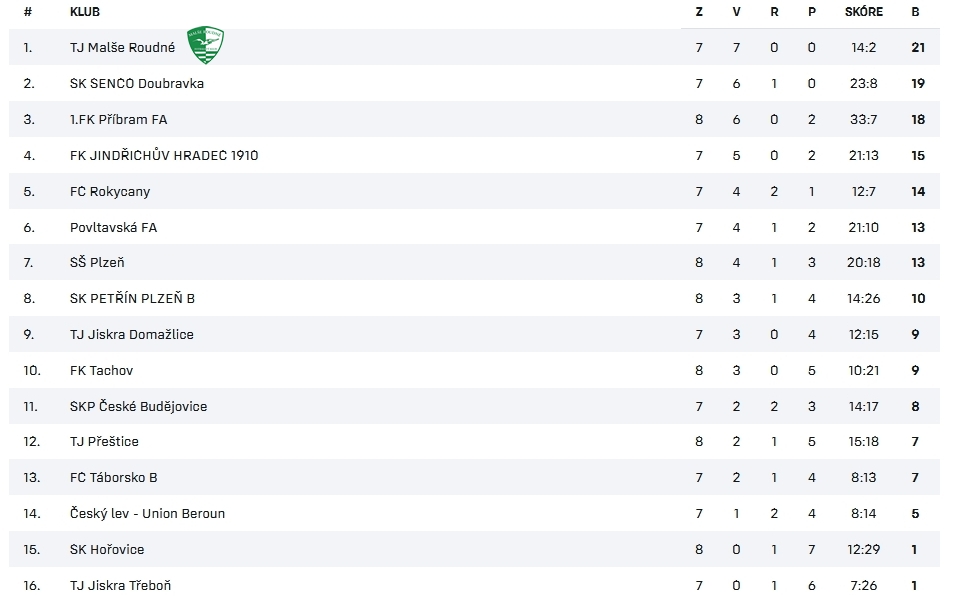Open SK Hořovice team link

[107, 549]
